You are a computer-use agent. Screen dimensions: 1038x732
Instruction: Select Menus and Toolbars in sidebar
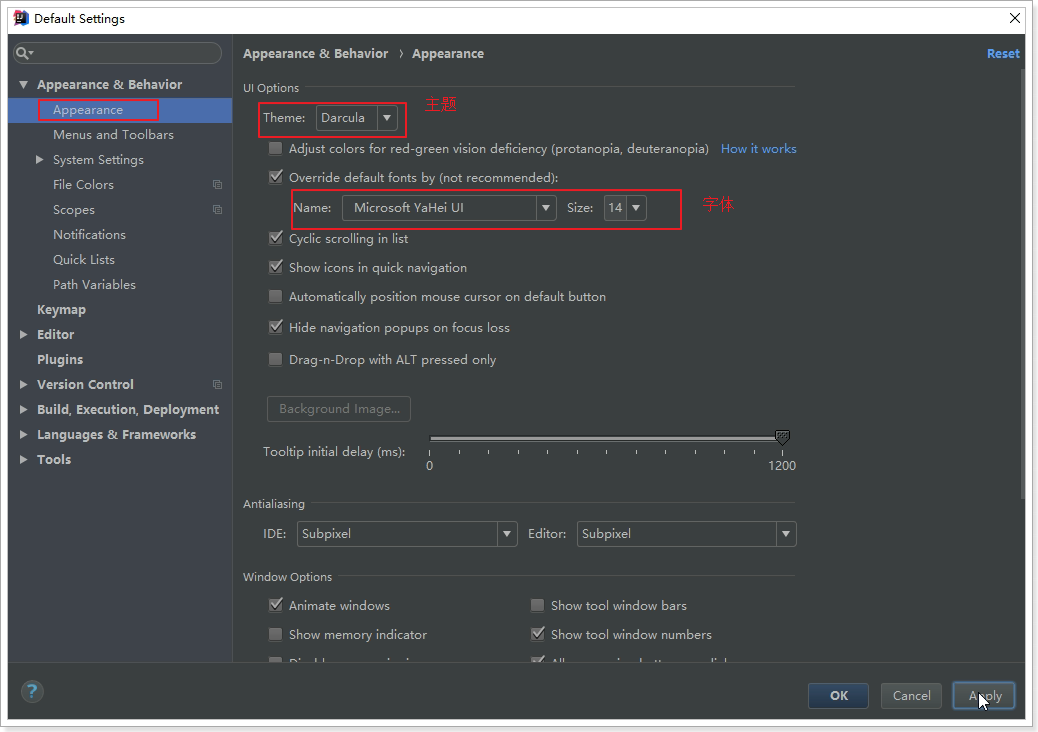[x=113, y=135]
